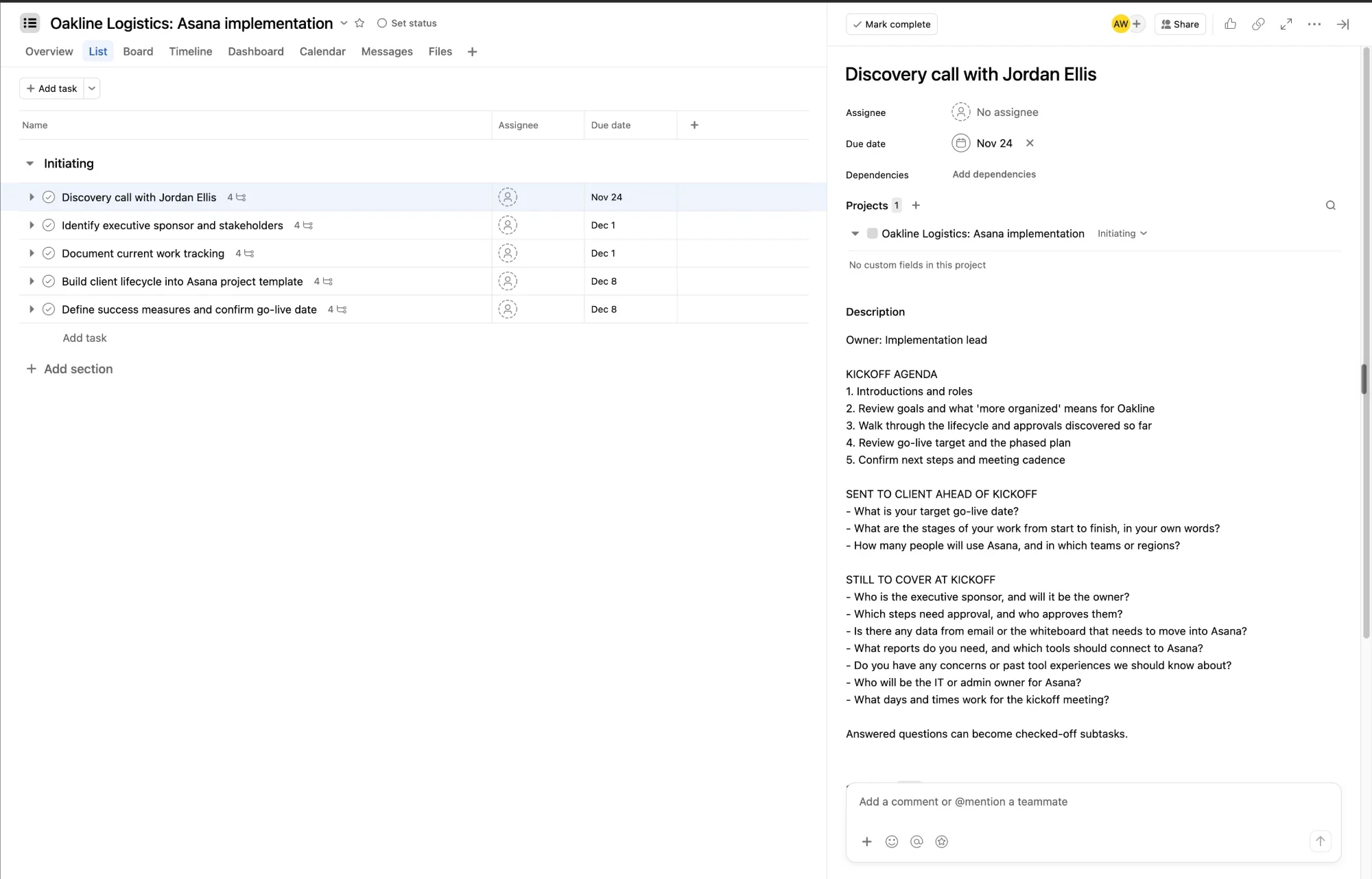This screenshot has width=1372, height=879.
Task: Check off Define success measures task
Action: pos(49,309)
